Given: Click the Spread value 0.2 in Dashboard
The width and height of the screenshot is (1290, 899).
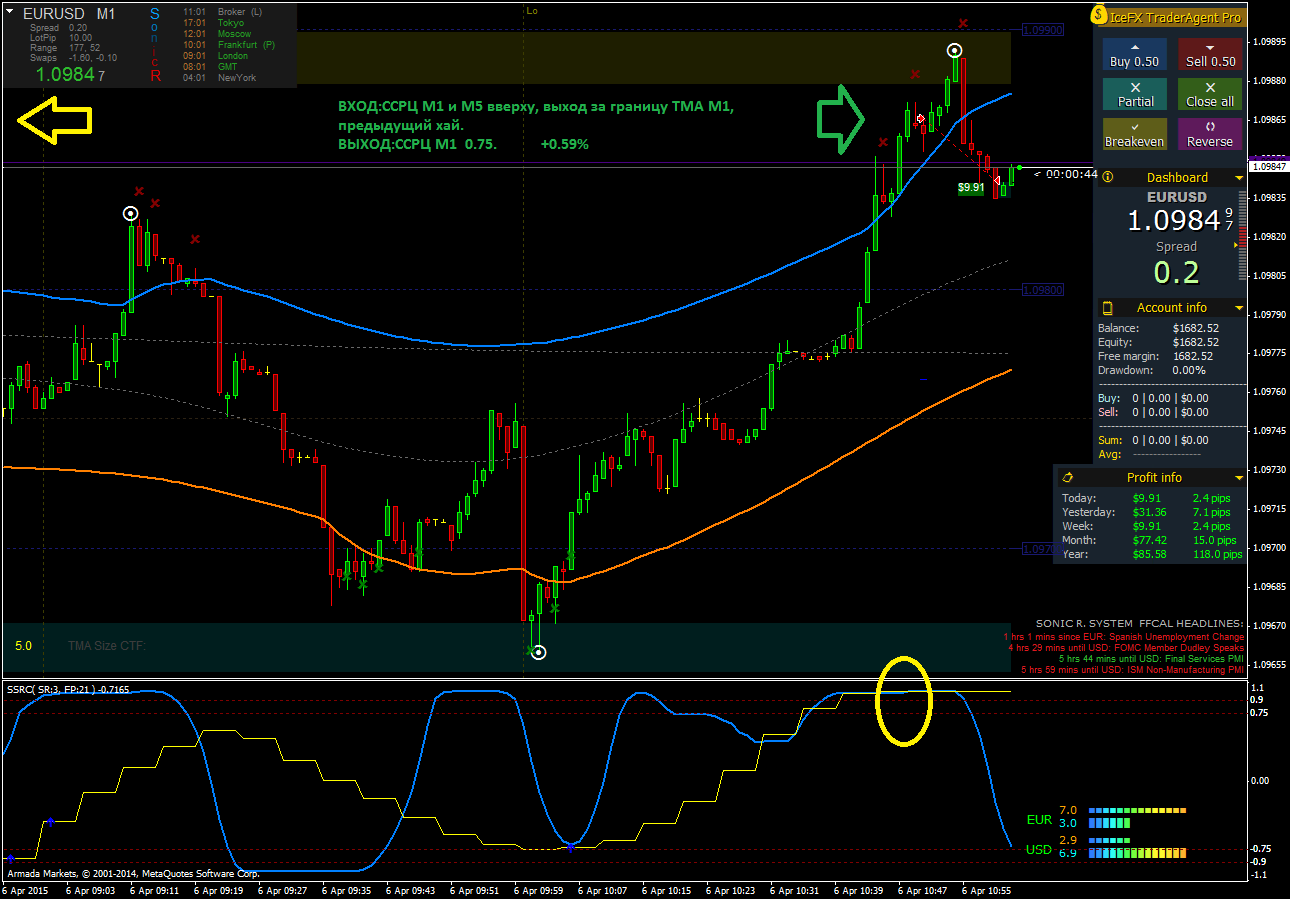Looking at the screenshot, I should [1176, 271].
